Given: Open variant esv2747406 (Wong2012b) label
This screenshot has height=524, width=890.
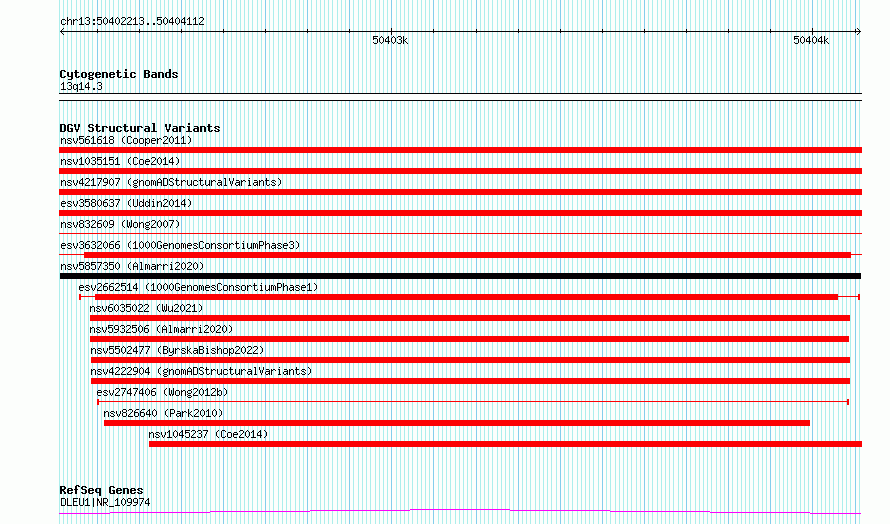Looking at the screenshot, I should 162,392.
